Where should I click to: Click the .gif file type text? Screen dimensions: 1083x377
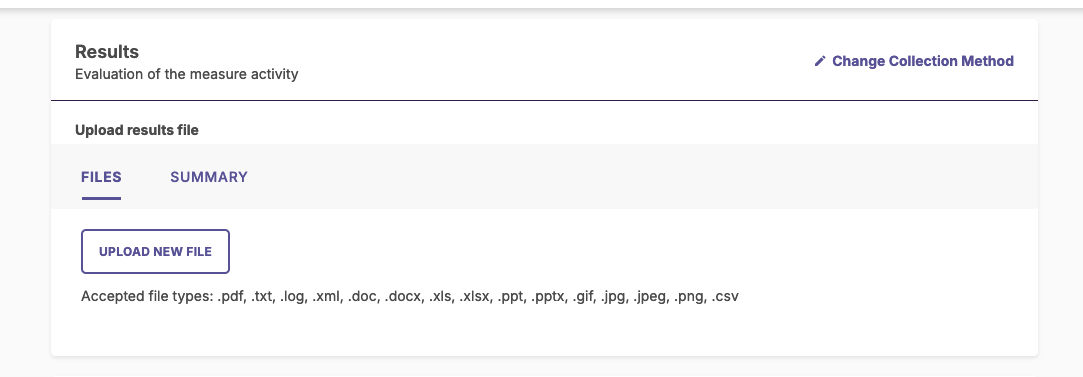(x=584, y=297)
